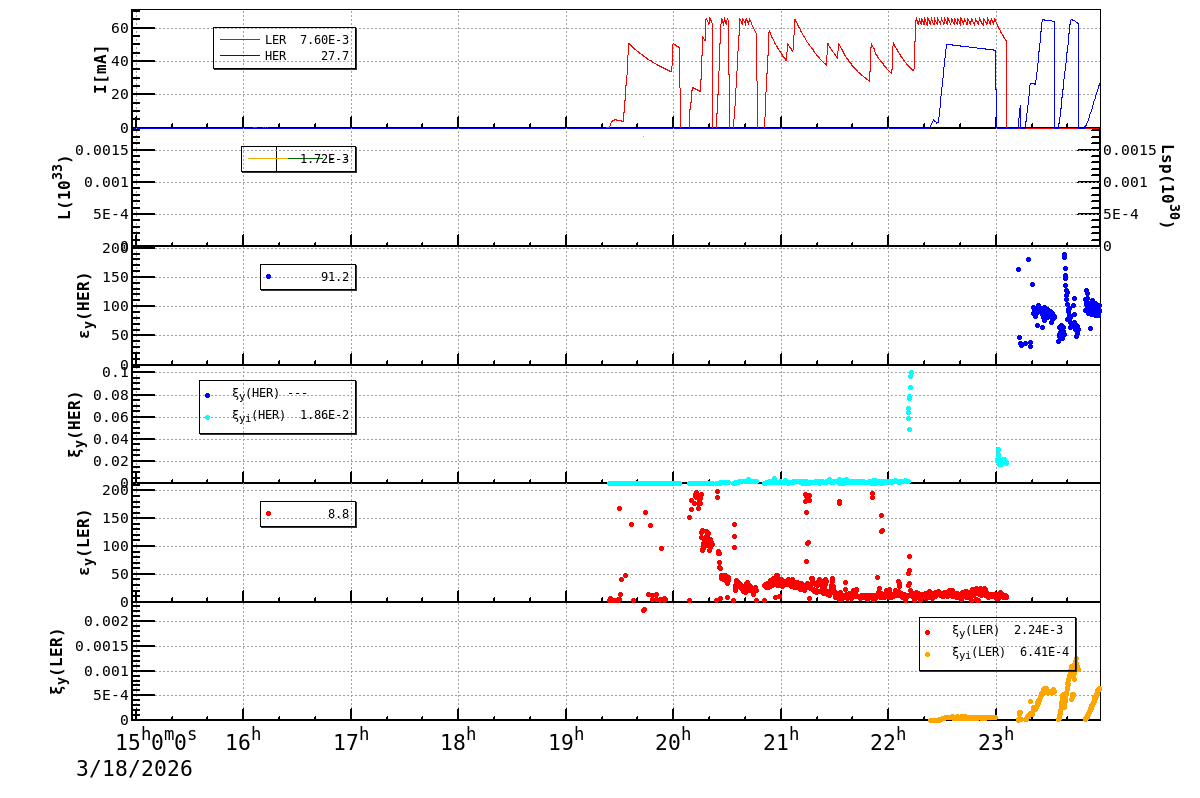Click the εy(LER) axis title
Screen dimensions: 1200x798
84,542
